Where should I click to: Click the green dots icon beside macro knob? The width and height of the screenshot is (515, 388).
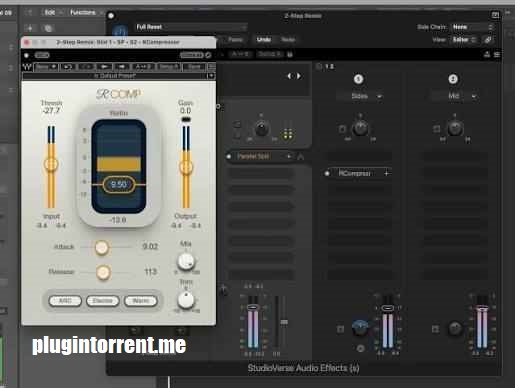click(x=288, y=135)
